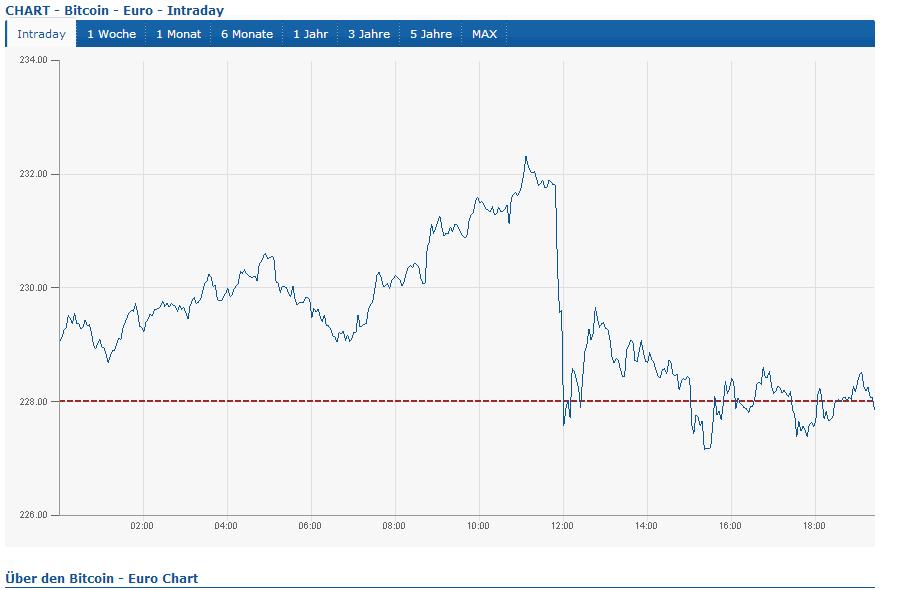Click the 08:00 time axis label
This screenshot has height=590, width=904.
click(x=394, y=525)
